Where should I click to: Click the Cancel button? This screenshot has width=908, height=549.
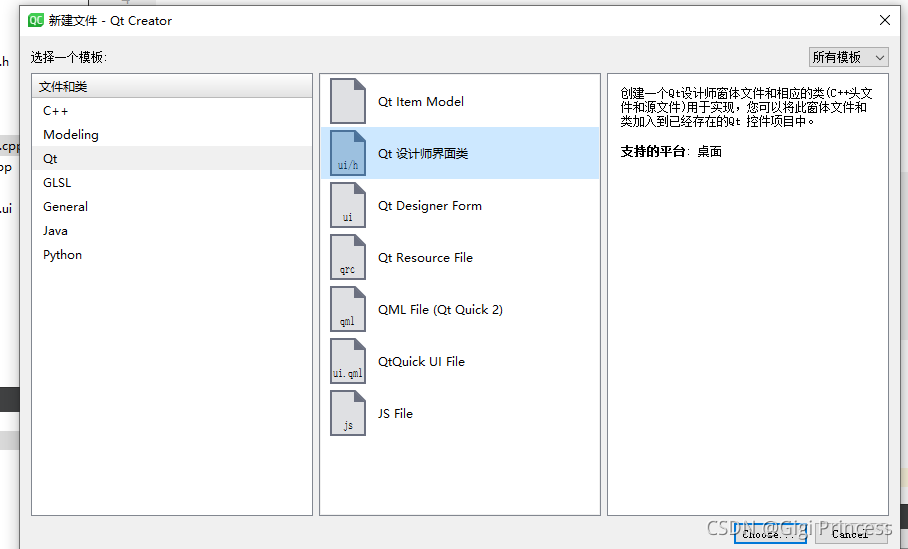point(851,535)
